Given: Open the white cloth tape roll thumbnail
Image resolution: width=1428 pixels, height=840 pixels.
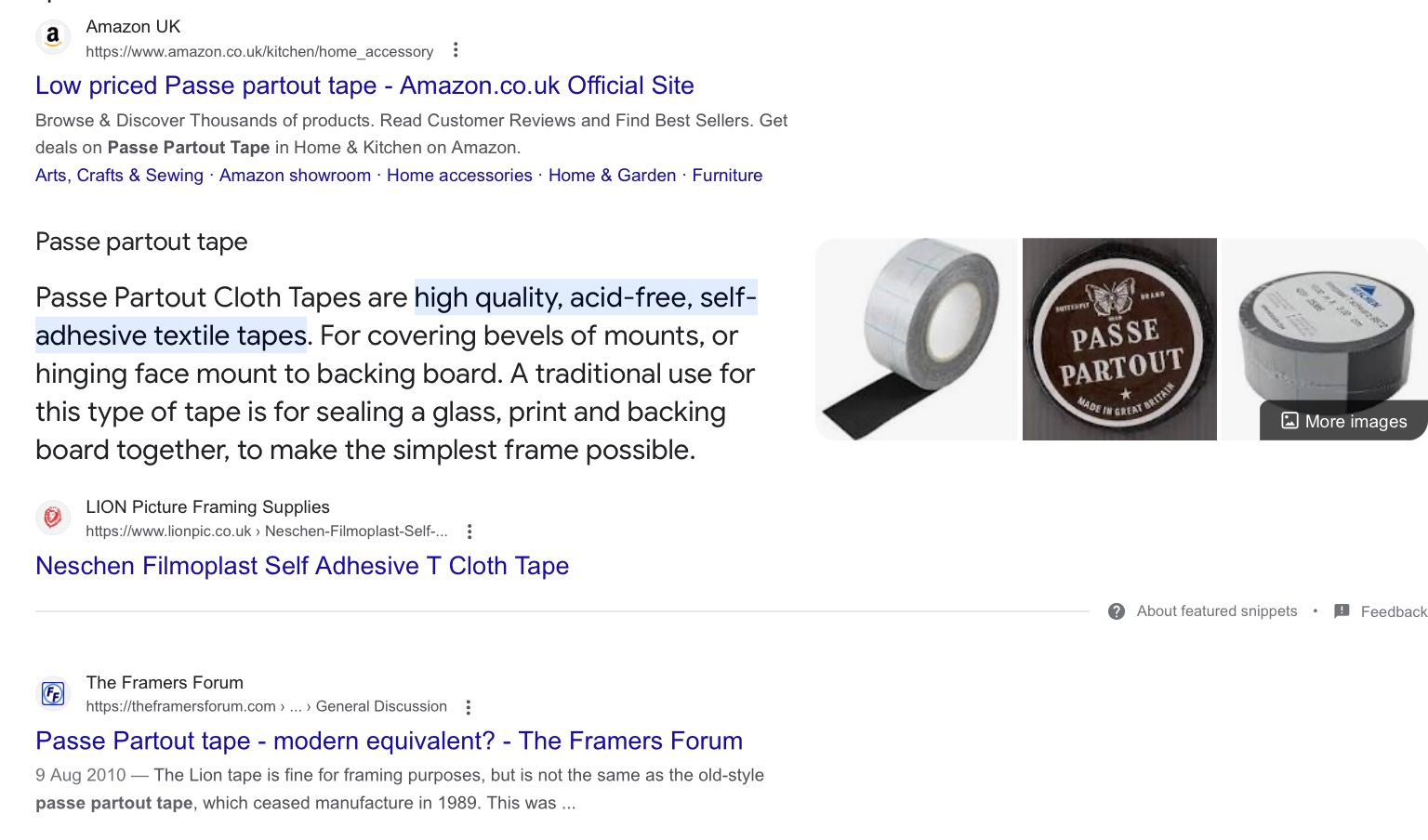Looking at the screenshot, I should click(x=917, y=339).
